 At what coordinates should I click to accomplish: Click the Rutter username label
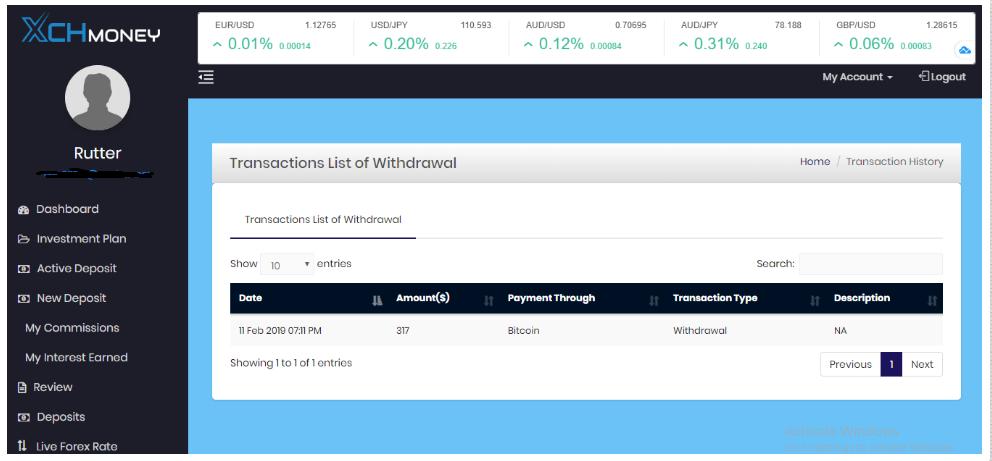coord(97,153)
